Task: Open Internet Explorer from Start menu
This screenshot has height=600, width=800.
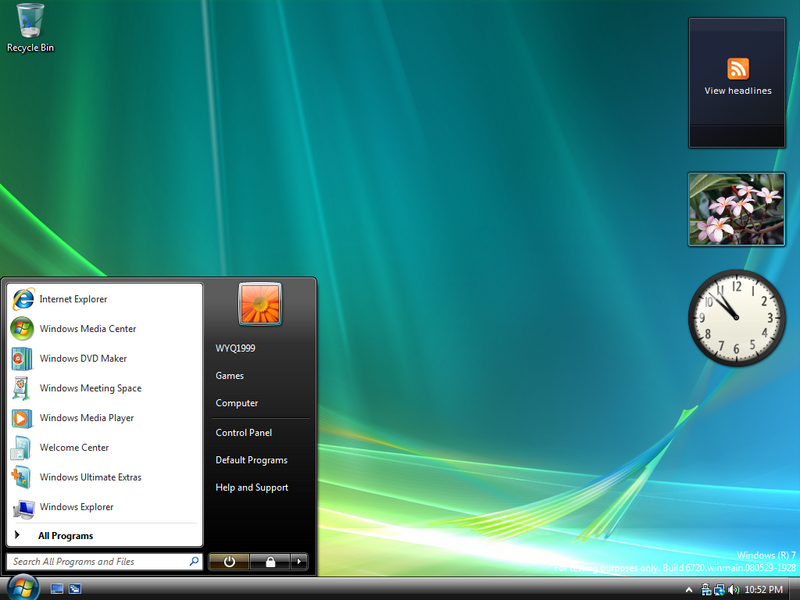Action: (x=72, y=299)
